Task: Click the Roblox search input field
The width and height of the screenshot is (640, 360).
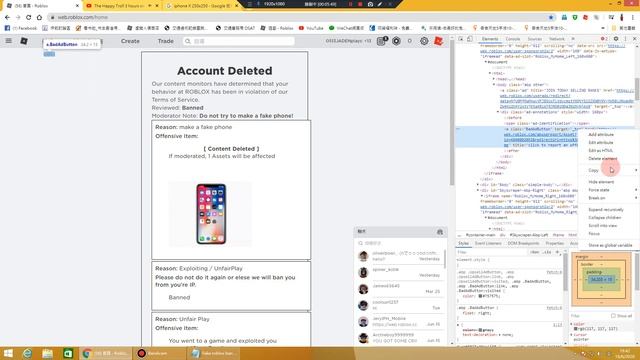Action: coord(239,41)
